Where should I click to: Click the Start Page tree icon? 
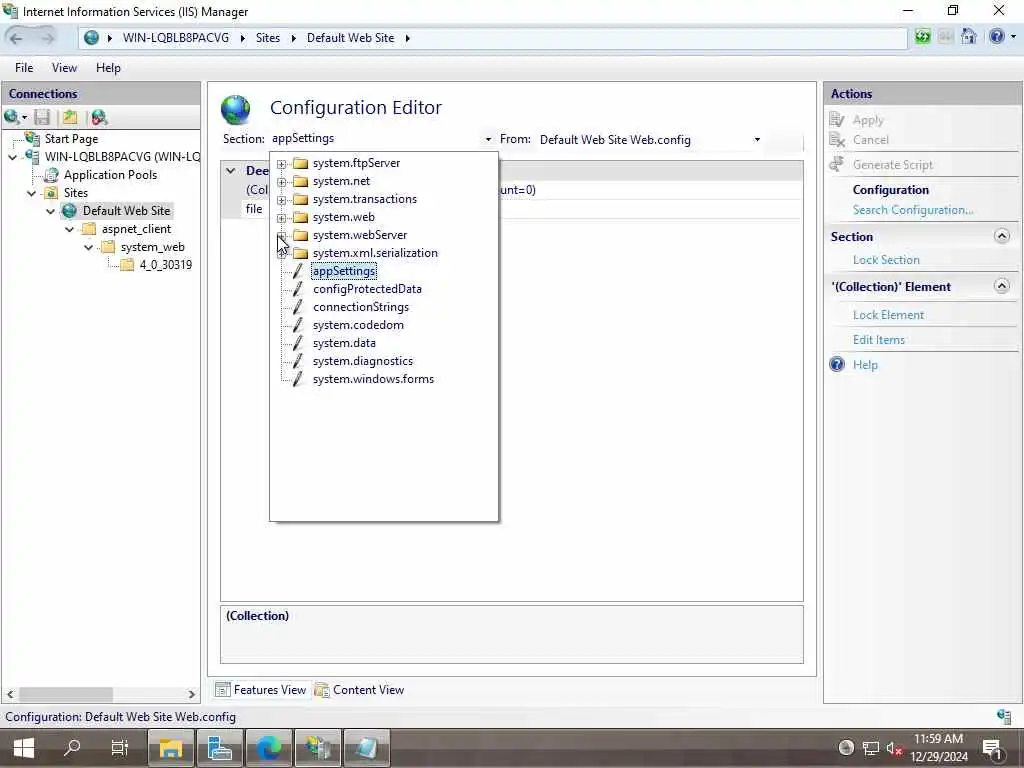32,138
